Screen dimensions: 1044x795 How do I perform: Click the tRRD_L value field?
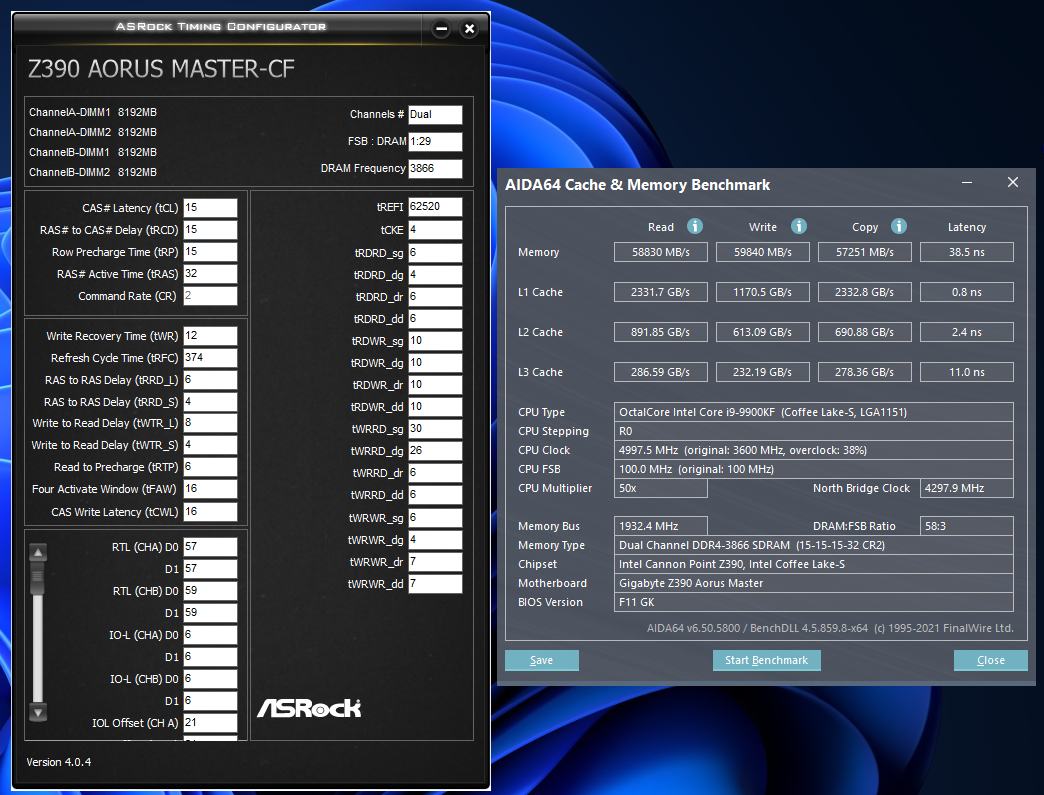click(x=210, y=380)
